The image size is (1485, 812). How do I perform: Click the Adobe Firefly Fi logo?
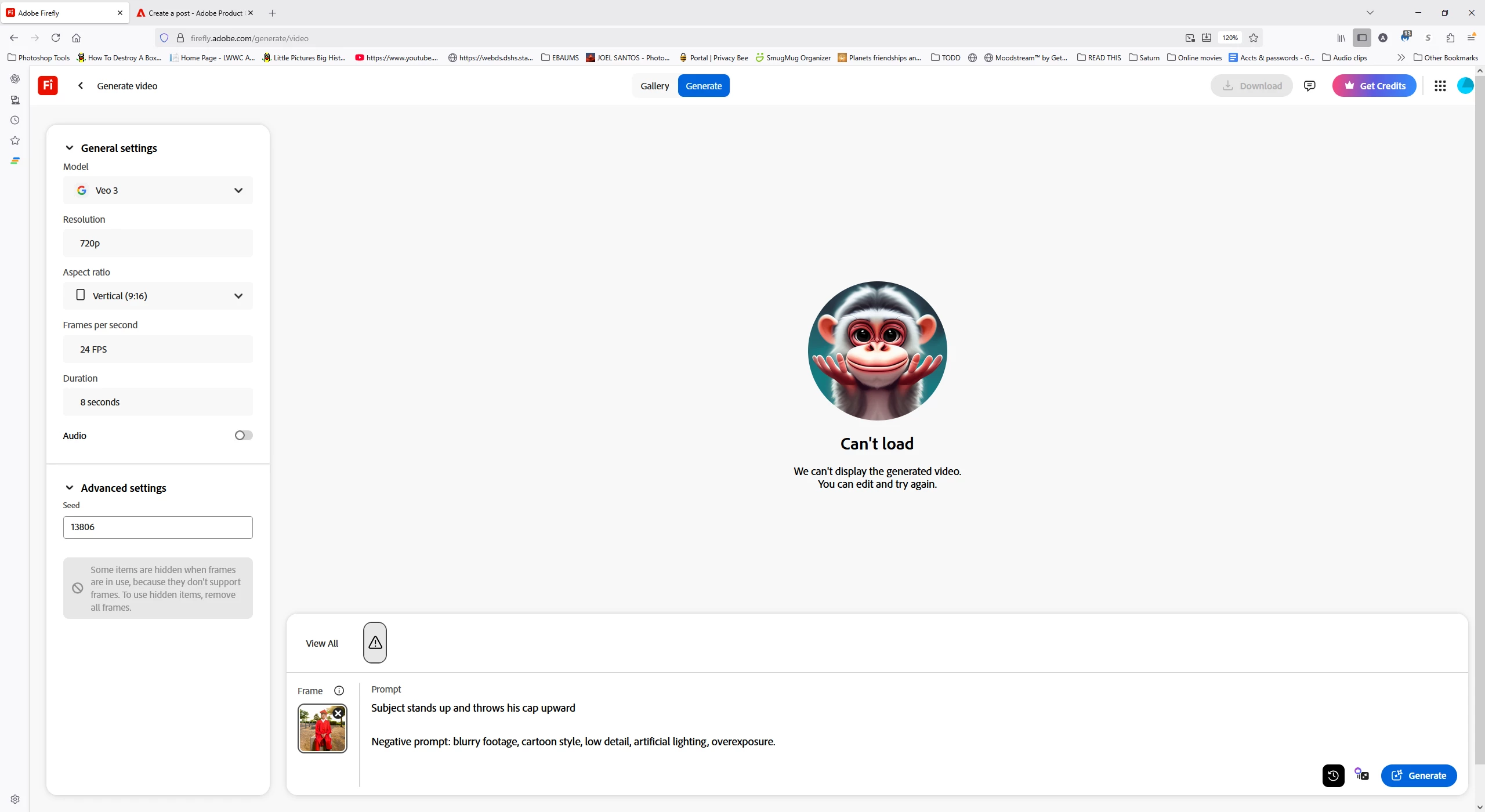pos(48,86)
